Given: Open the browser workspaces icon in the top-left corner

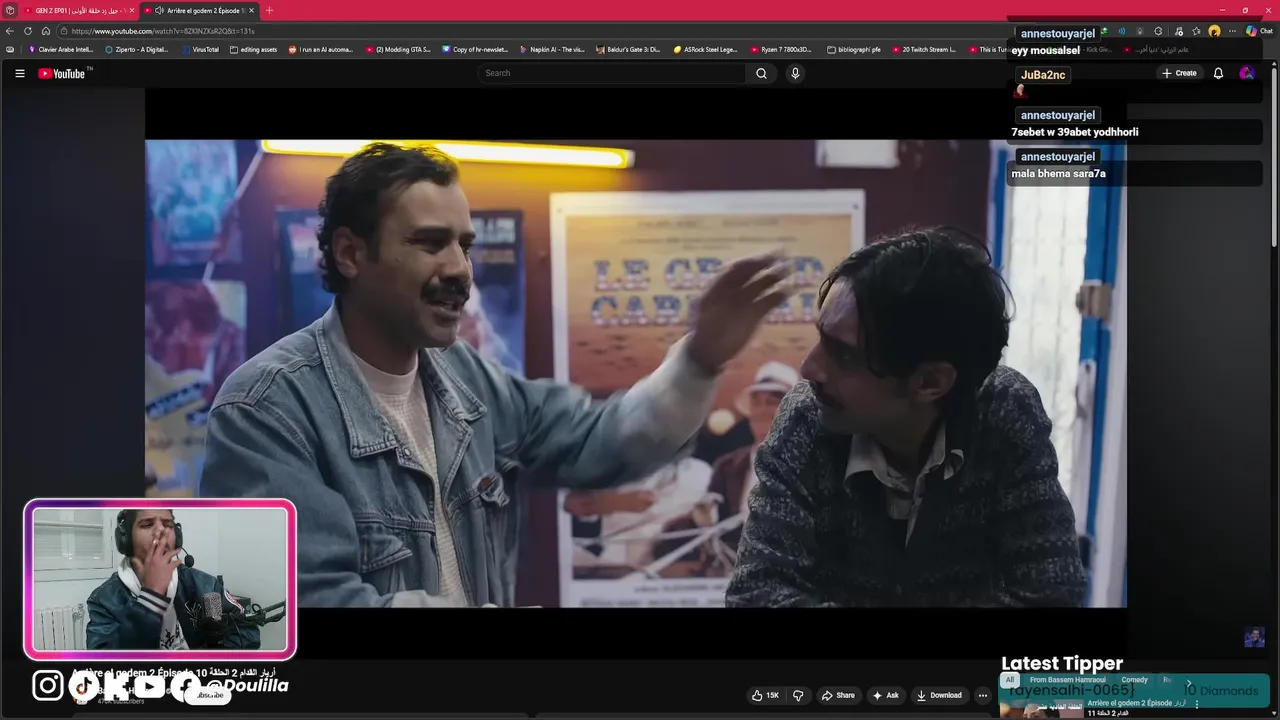Looking at the screenshot, I should coord(9,10).
